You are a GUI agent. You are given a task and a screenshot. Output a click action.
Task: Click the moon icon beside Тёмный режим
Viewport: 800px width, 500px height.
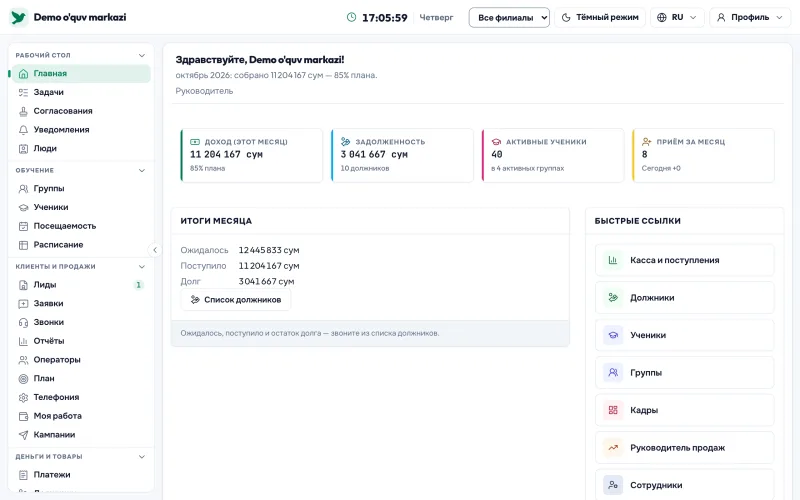tap(566, 17)
